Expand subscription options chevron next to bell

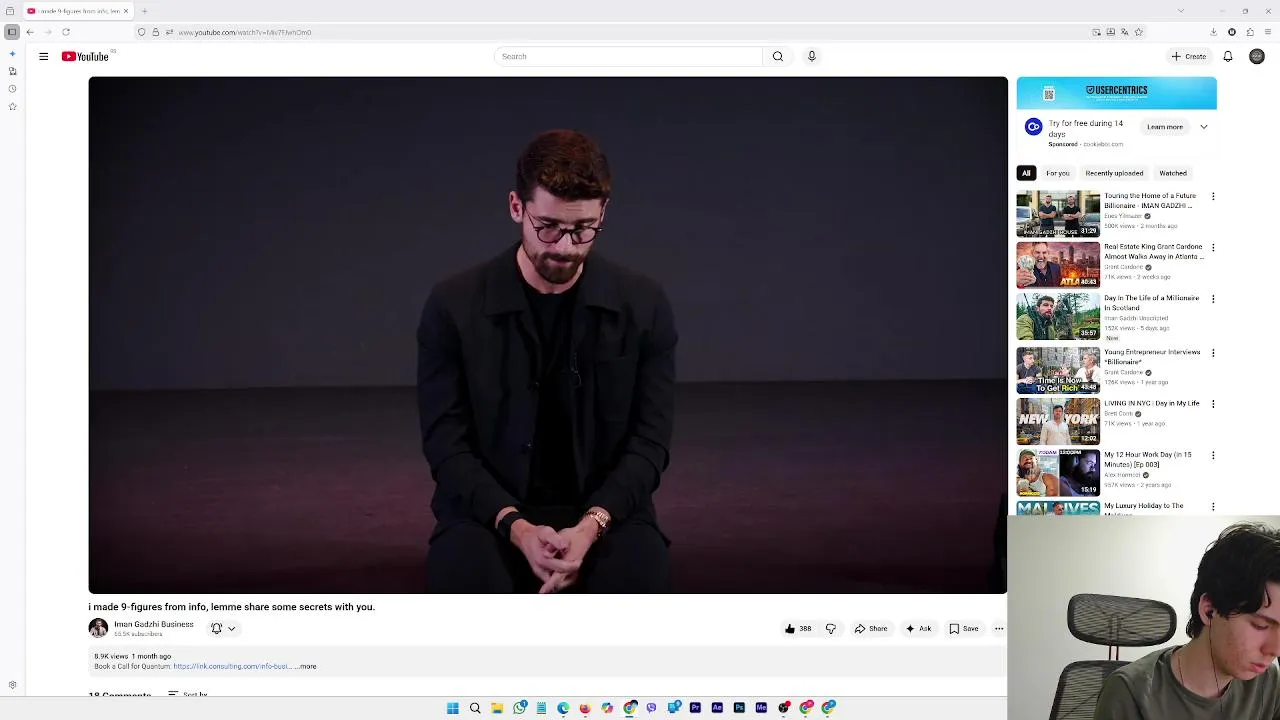pyautogui.click(x=231, y=629)
